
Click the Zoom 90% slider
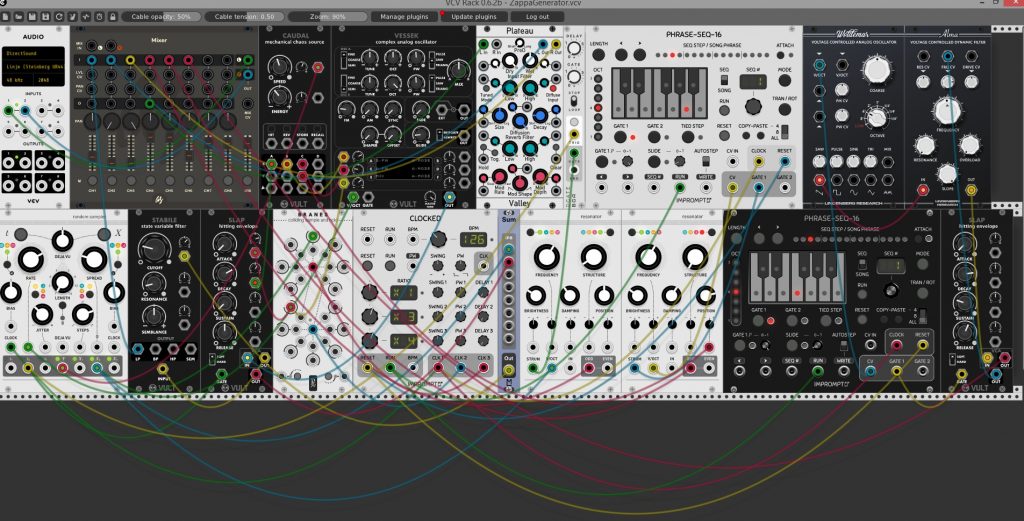pyautogui.click(x=328, y=16)
